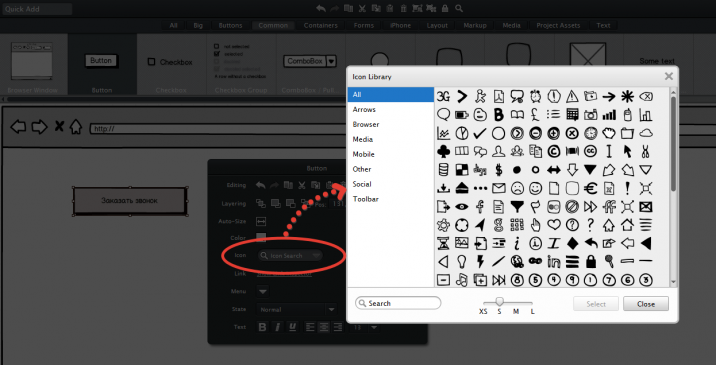Select the backspace delete icon

point(646,96)
